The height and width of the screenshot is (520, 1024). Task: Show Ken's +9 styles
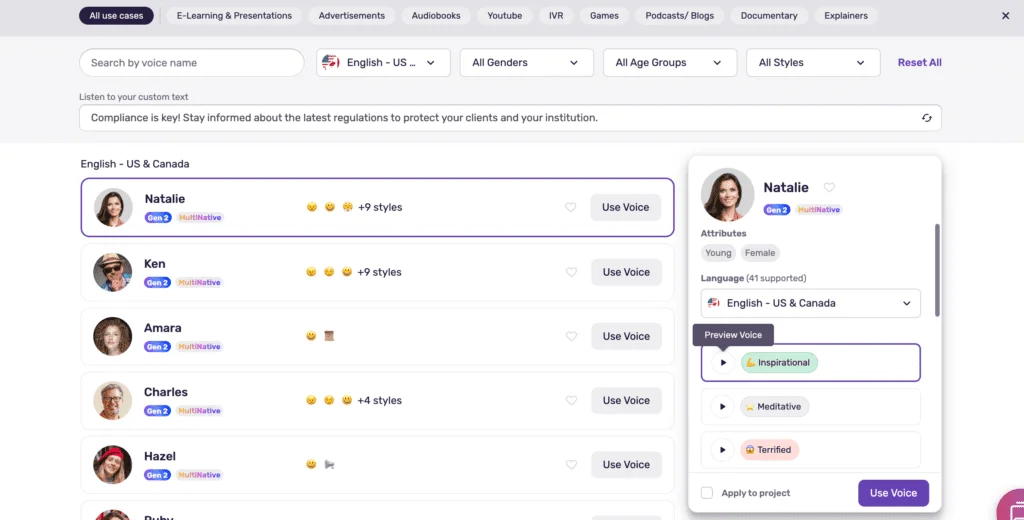[x=379, y=272]
